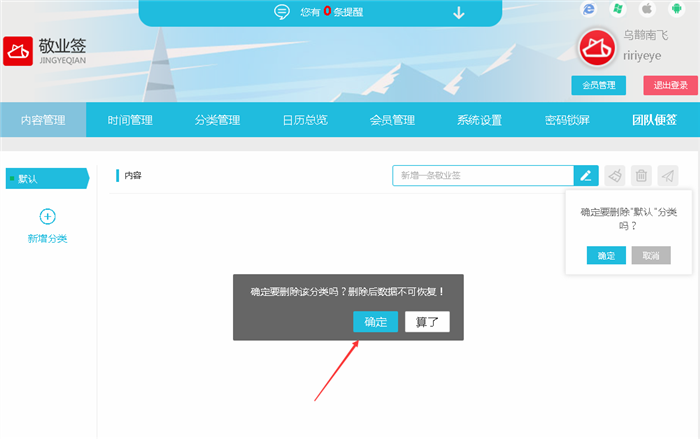The height and width of the screenshot is (439, 700).
Task: Select the 默认 category
Action: coord(47,179)
